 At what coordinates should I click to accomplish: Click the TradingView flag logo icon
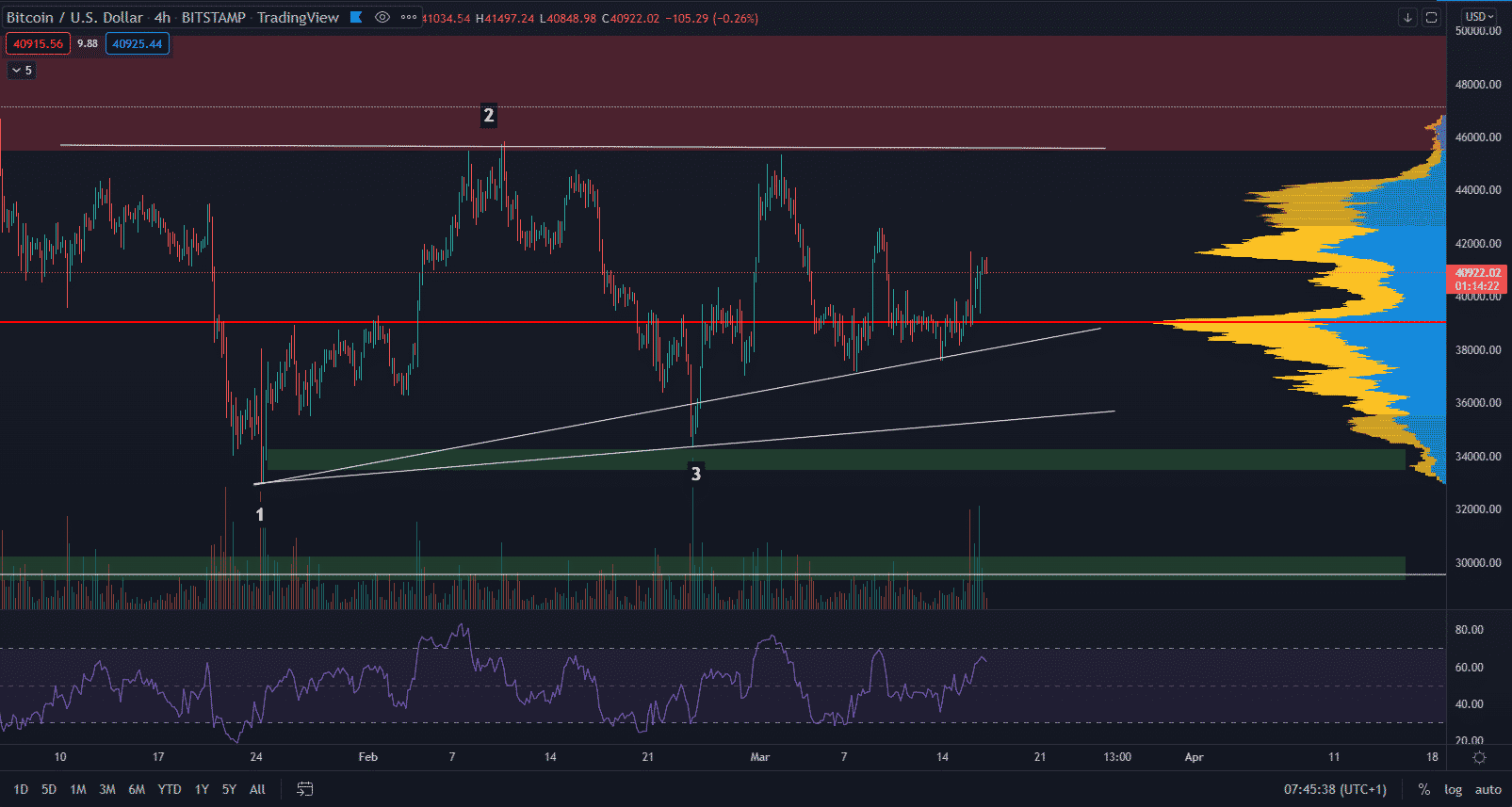[356, 17]
